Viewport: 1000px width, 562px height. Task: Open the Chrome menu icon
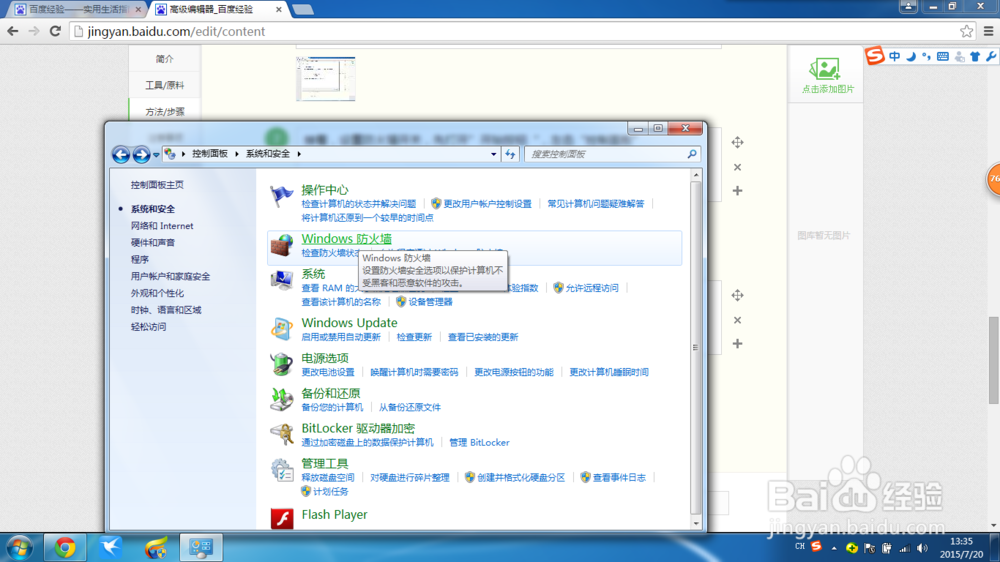coord(989,31)
